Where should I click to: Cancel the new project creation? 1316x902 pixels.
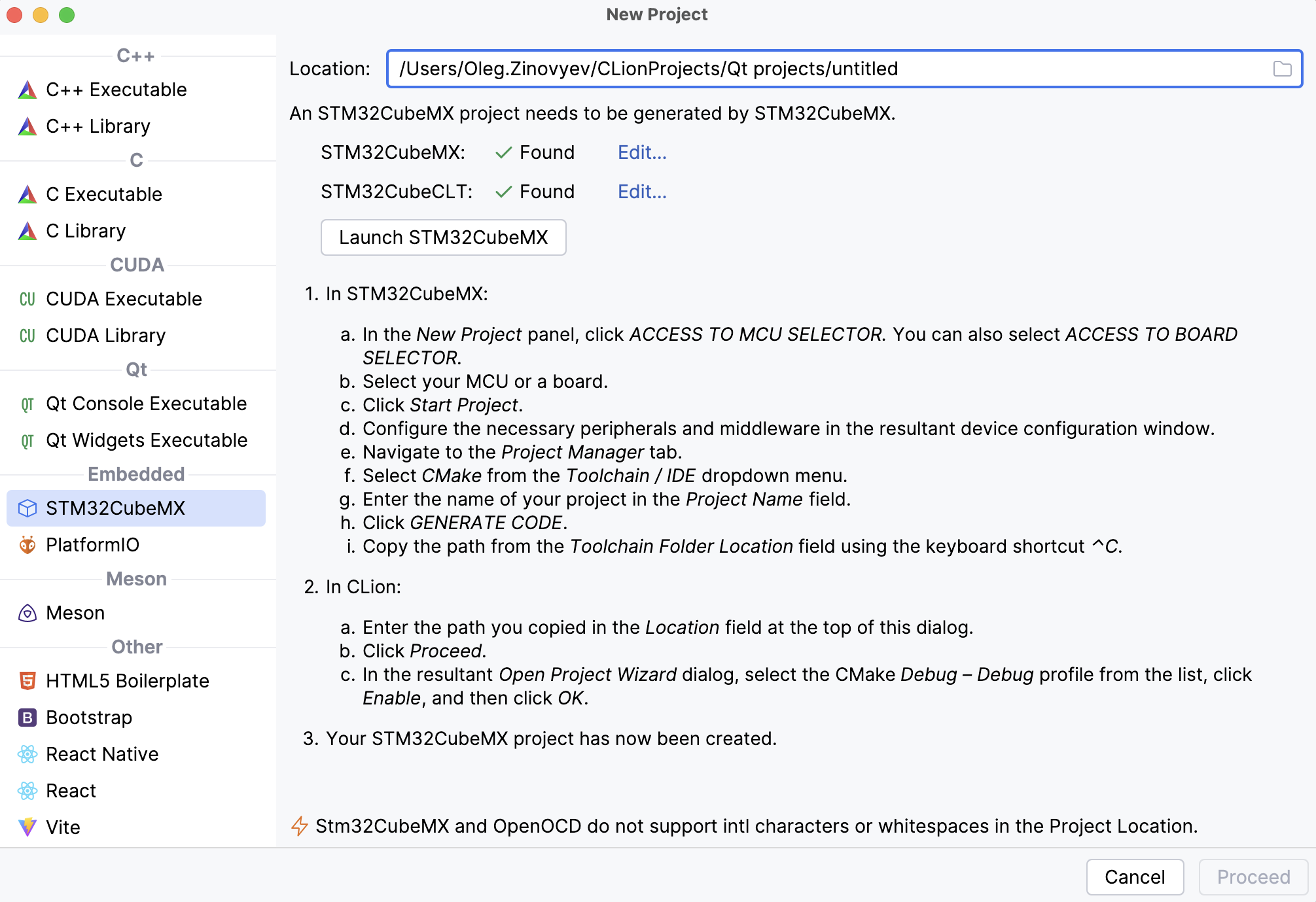(x=1135, y=876)
